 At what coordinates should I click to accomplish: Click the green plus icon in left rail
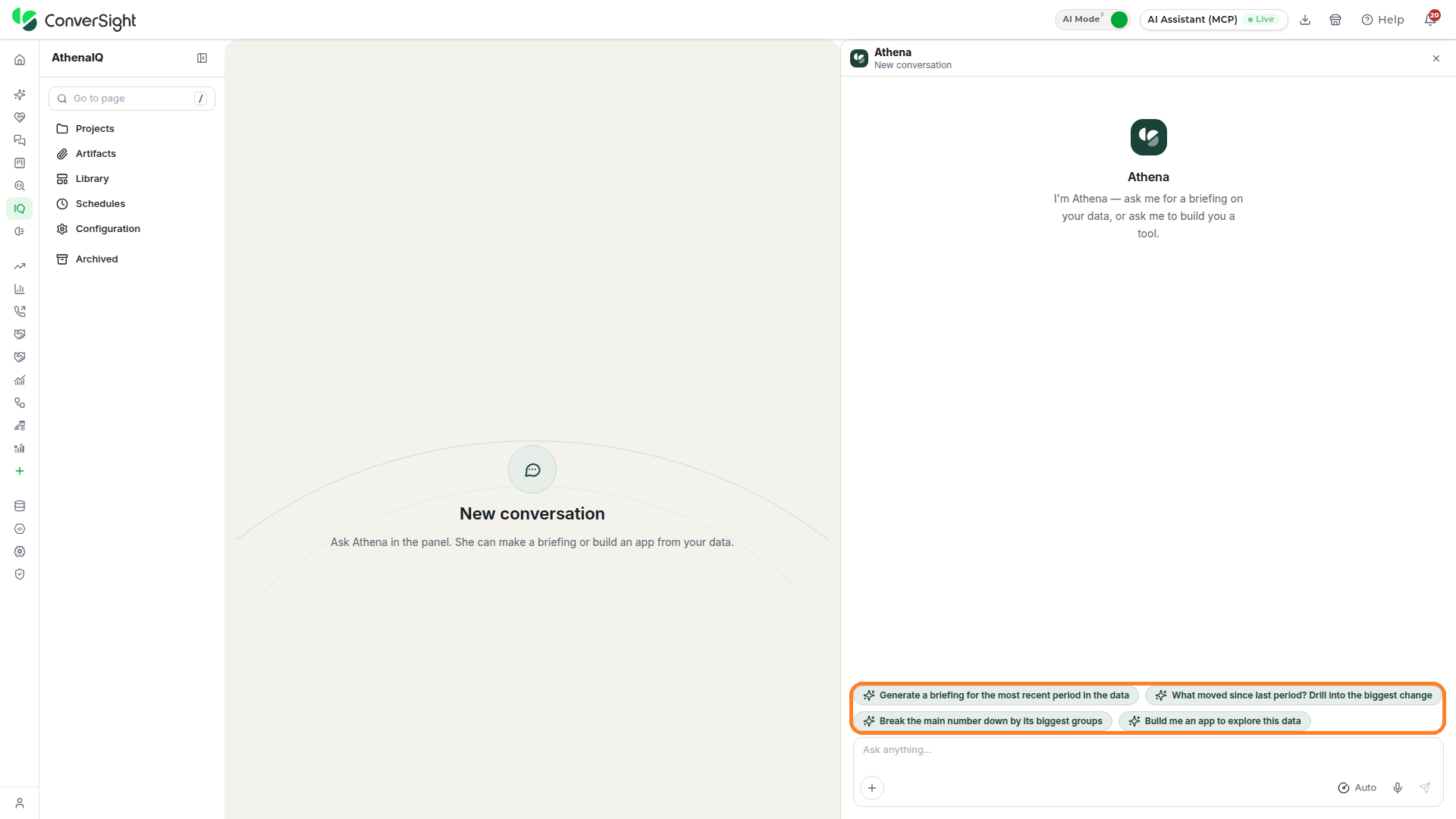(20, 471)
